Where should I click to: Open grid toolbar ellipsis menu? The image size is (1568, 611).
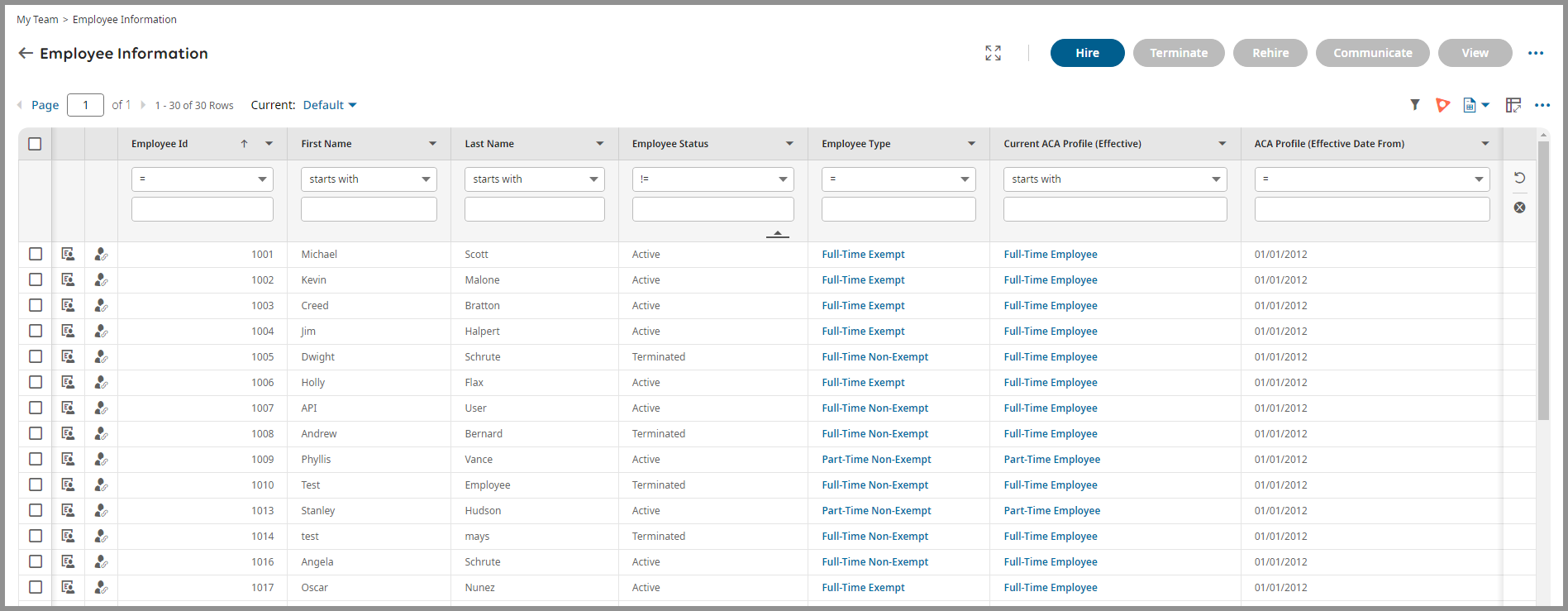(x=1542, y=105)
